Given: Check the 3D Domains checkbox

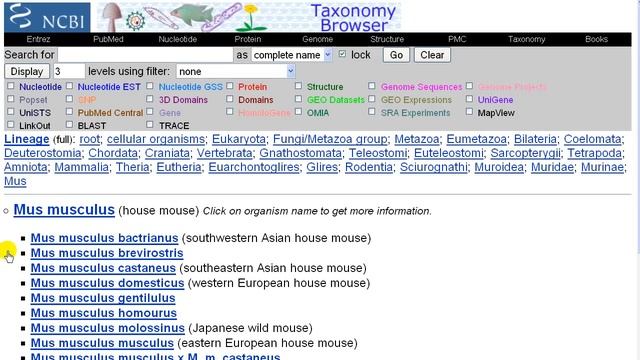Looking at the screenshot, I should pyautogui.click(x=150, y=99).
